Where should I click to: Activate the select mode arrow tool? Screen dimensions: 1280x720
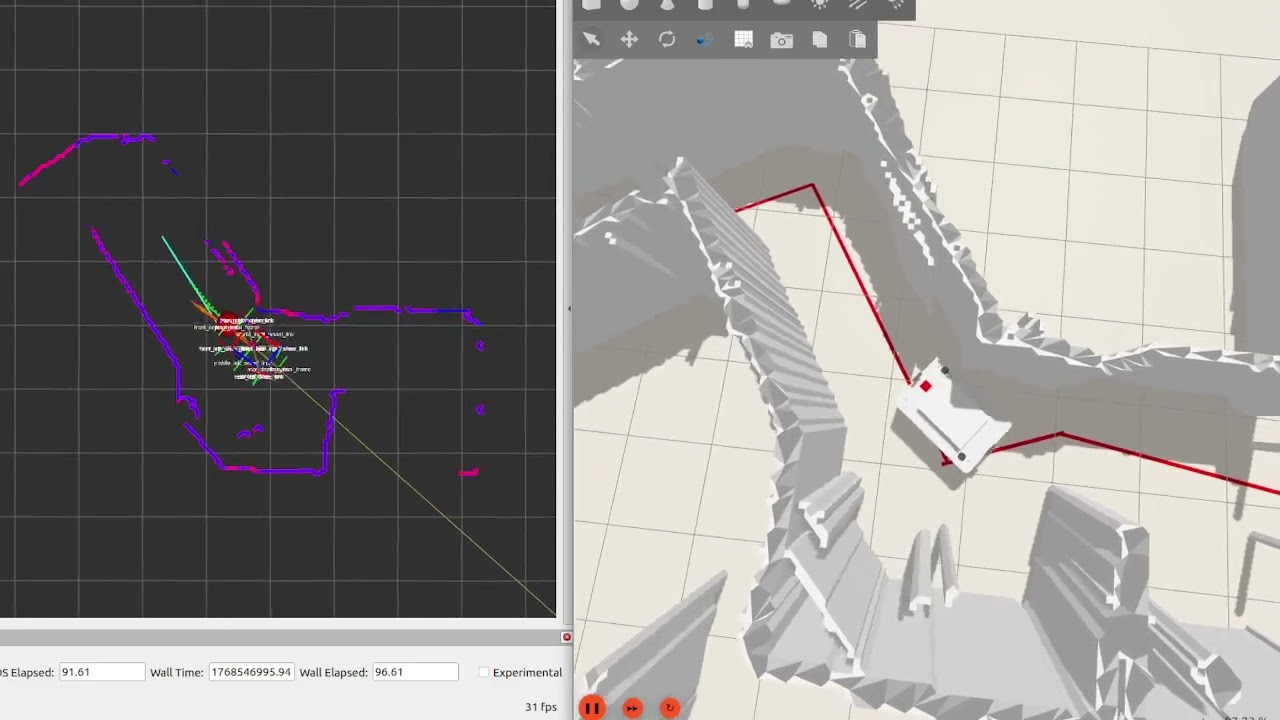coord(591,39)
